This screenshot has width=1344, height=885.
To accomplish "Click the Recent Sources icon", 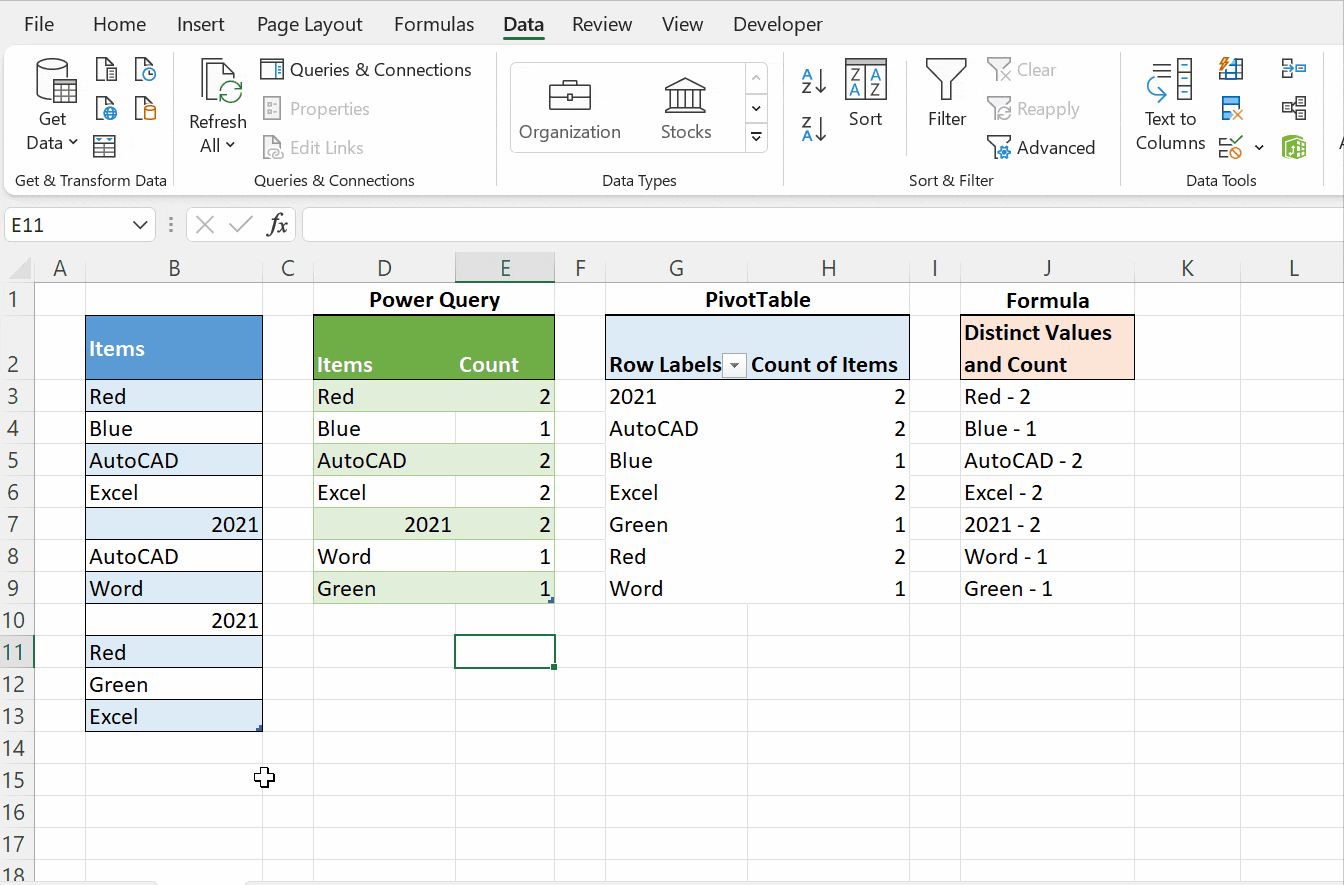I will [146, 68].
